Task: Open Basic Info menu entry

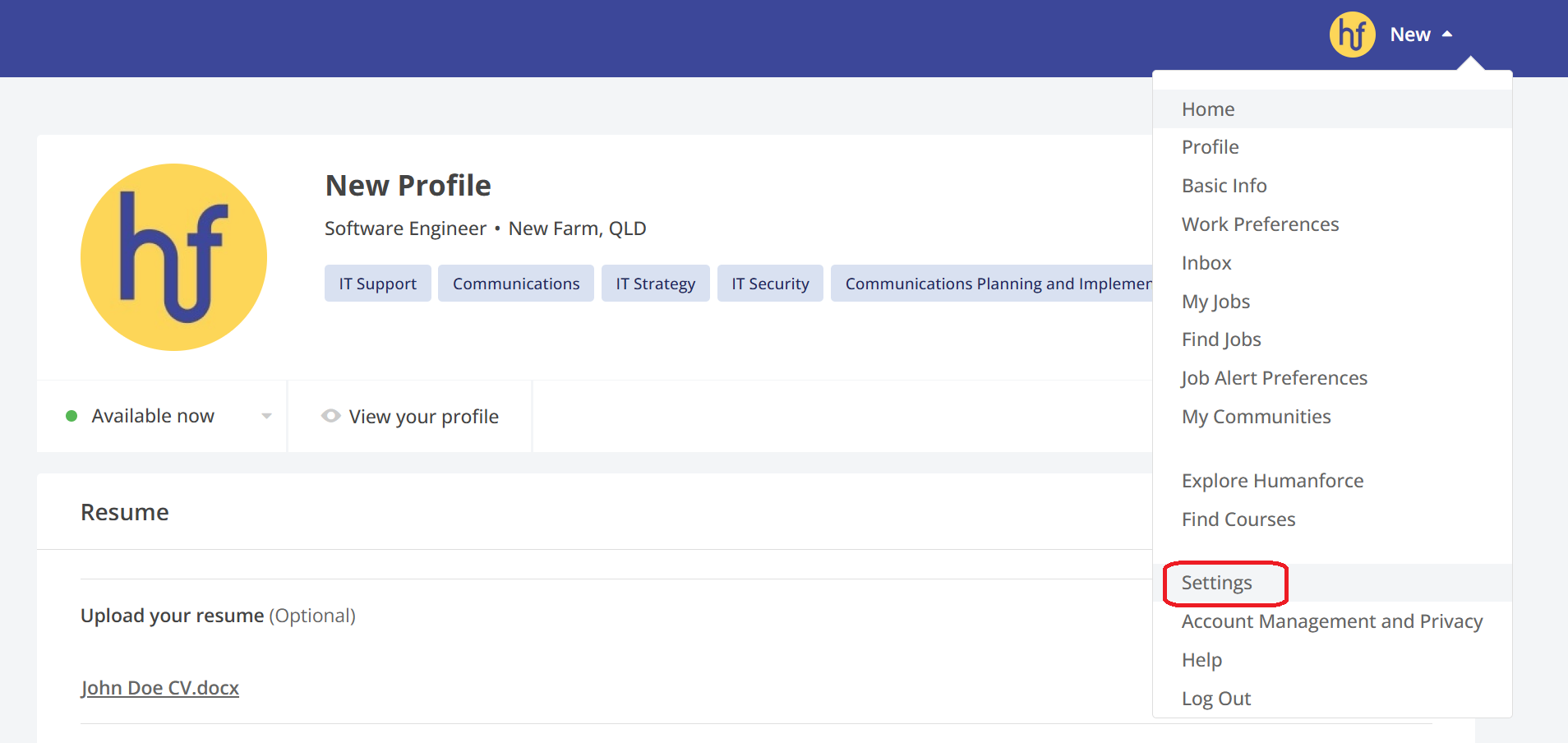Action: pos(1224,186)
